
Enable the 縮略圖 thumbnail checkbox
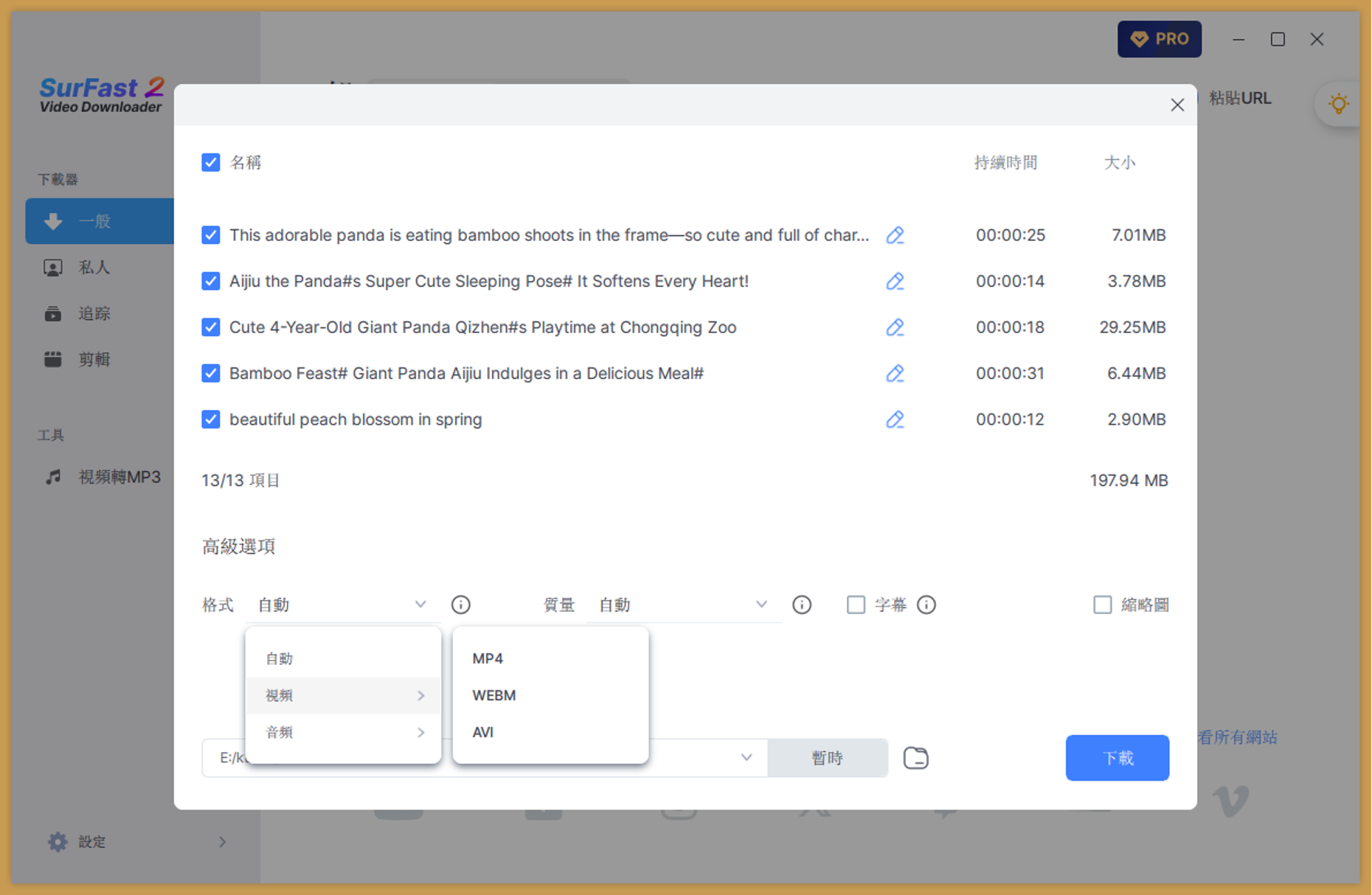1102,605
